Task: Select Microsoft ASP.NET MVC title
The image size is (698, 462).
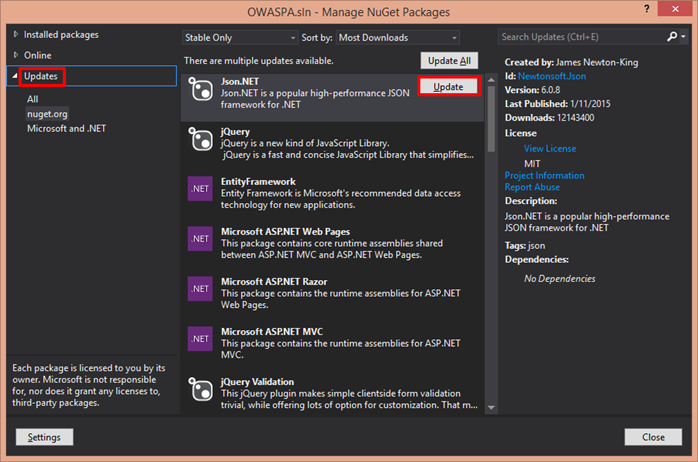Action: 272,332
